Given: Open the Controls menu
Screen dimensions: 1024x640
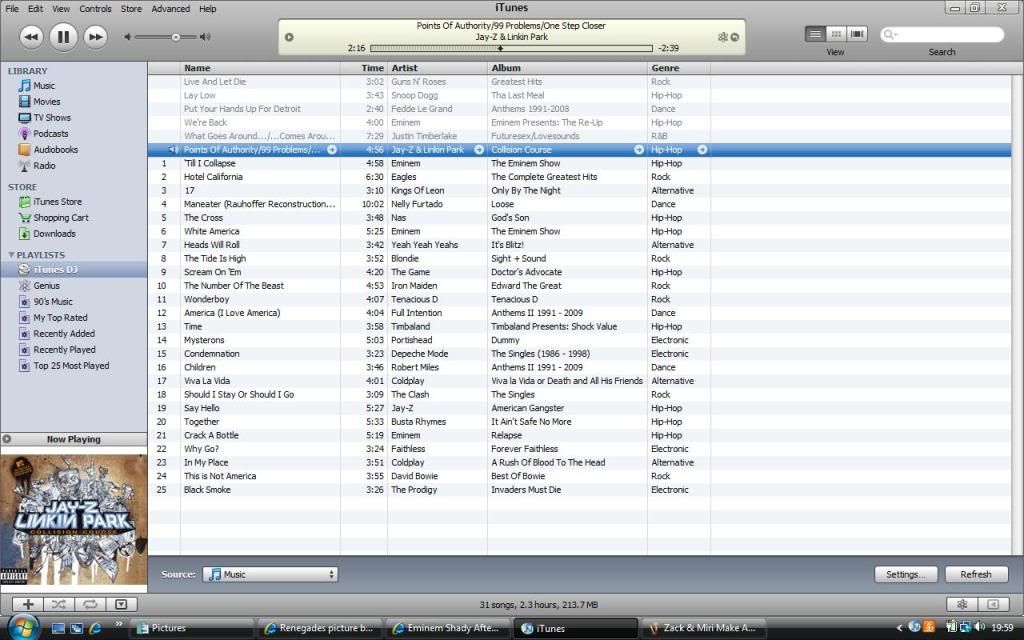Looking at the screenshot, I should [95, 8].
